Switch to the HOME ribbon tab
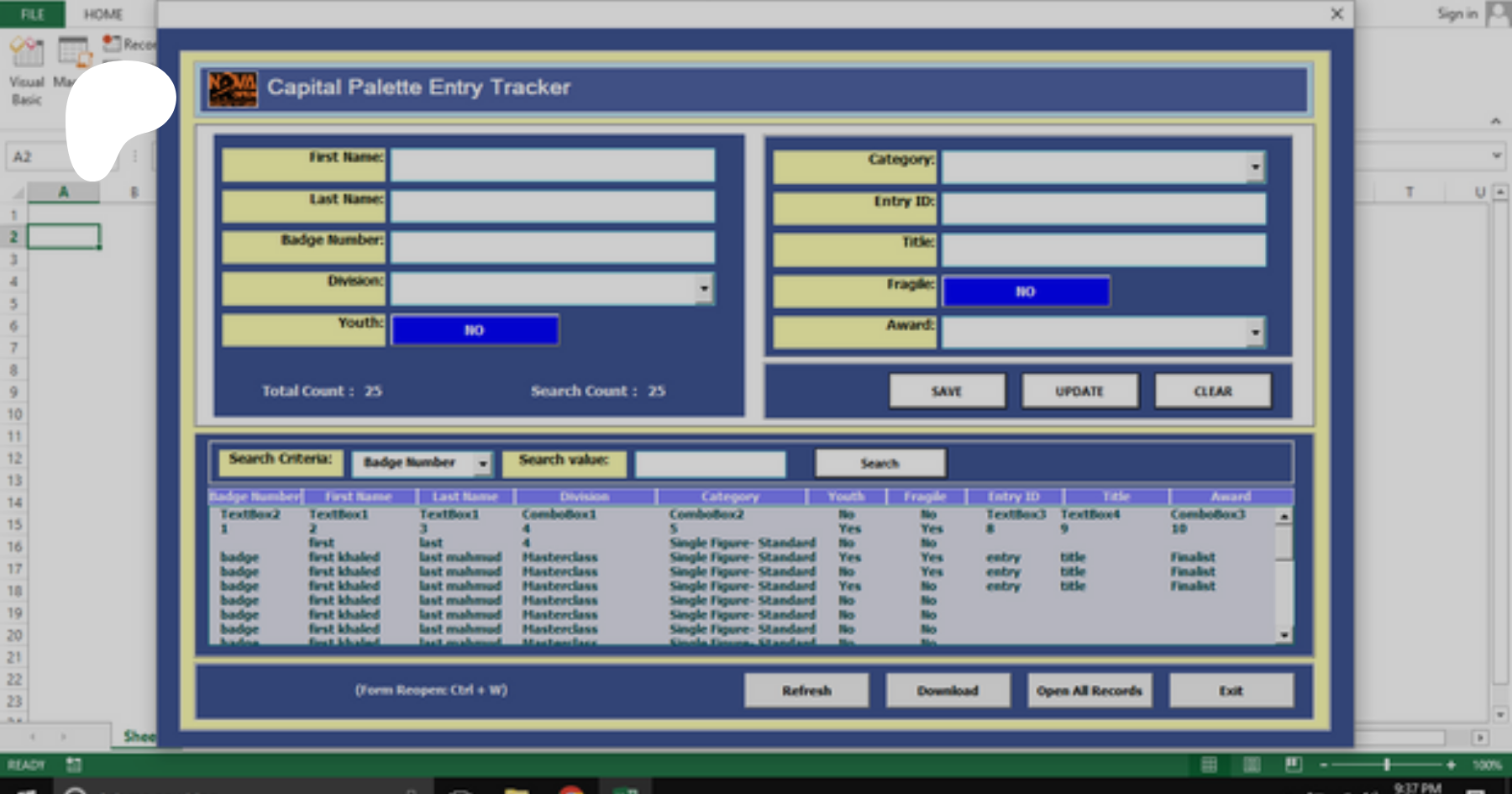Viewport: 1512px width, 794px height. coord(103,14)
